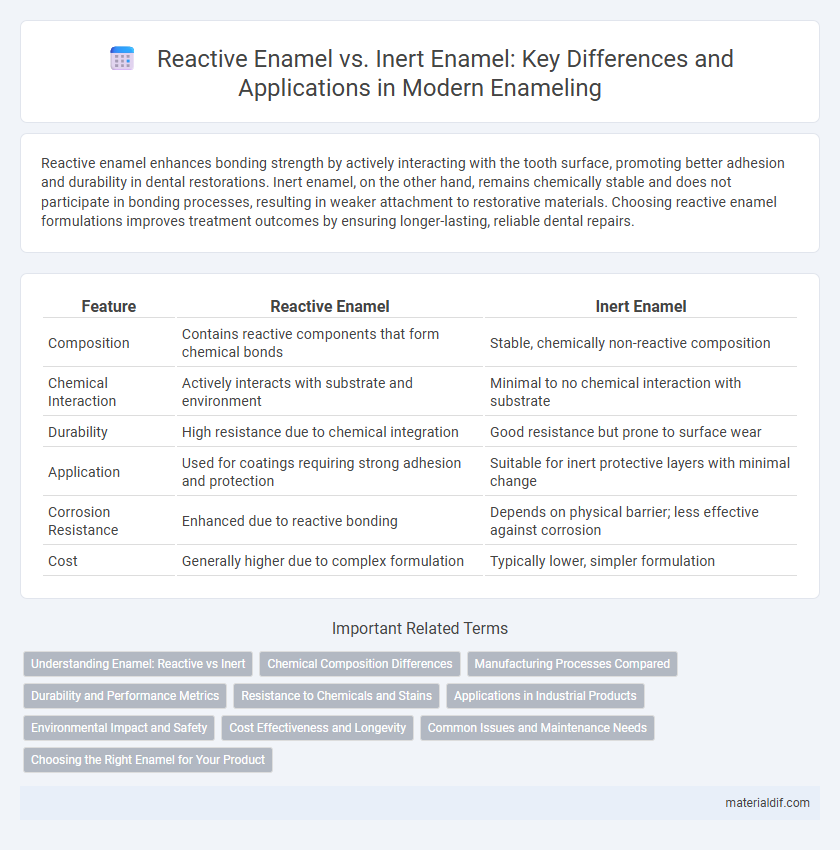Select the 'Application' row label
Screen dimensions: 840x850
(x=84, y=472)
